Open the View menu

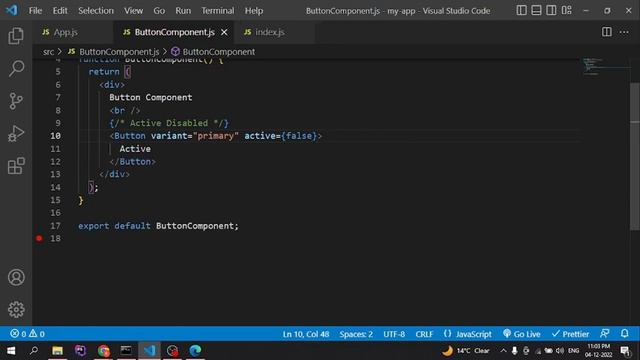point(133,11)
